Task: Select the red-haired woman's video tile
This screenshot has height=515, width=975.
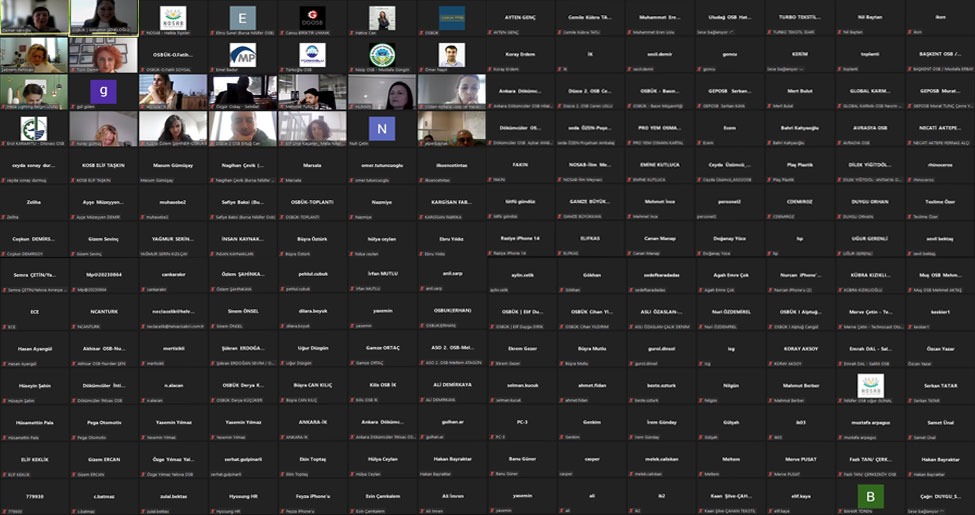Action: coord(104,55)
